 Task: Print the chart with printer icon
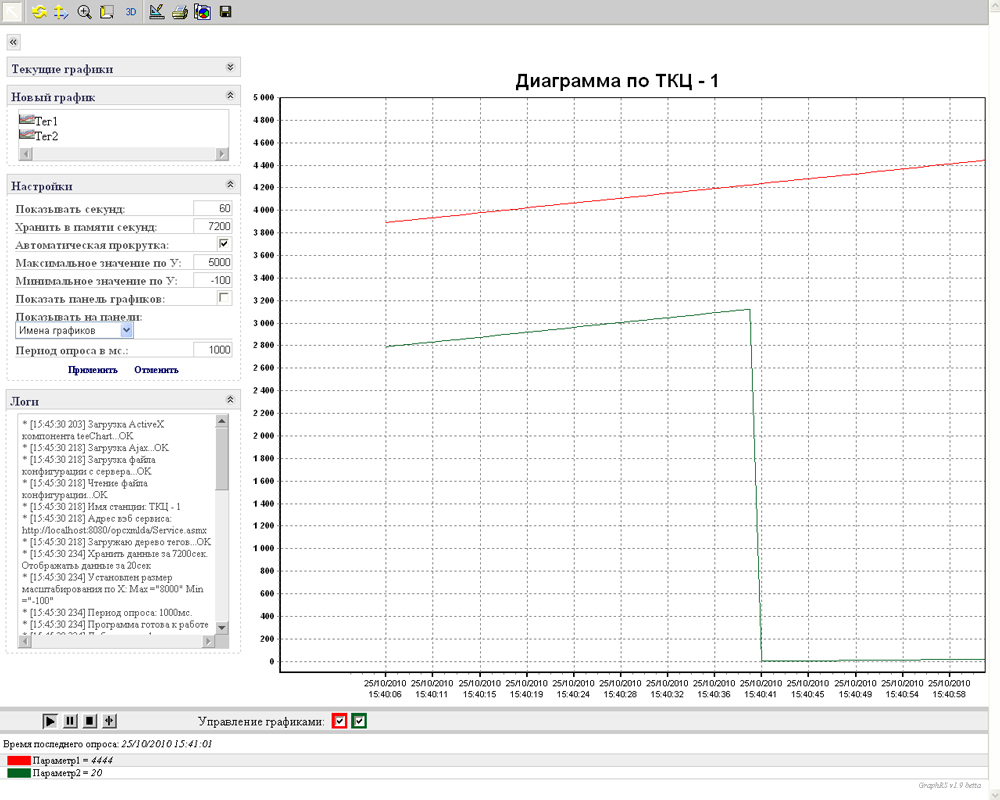179,12
